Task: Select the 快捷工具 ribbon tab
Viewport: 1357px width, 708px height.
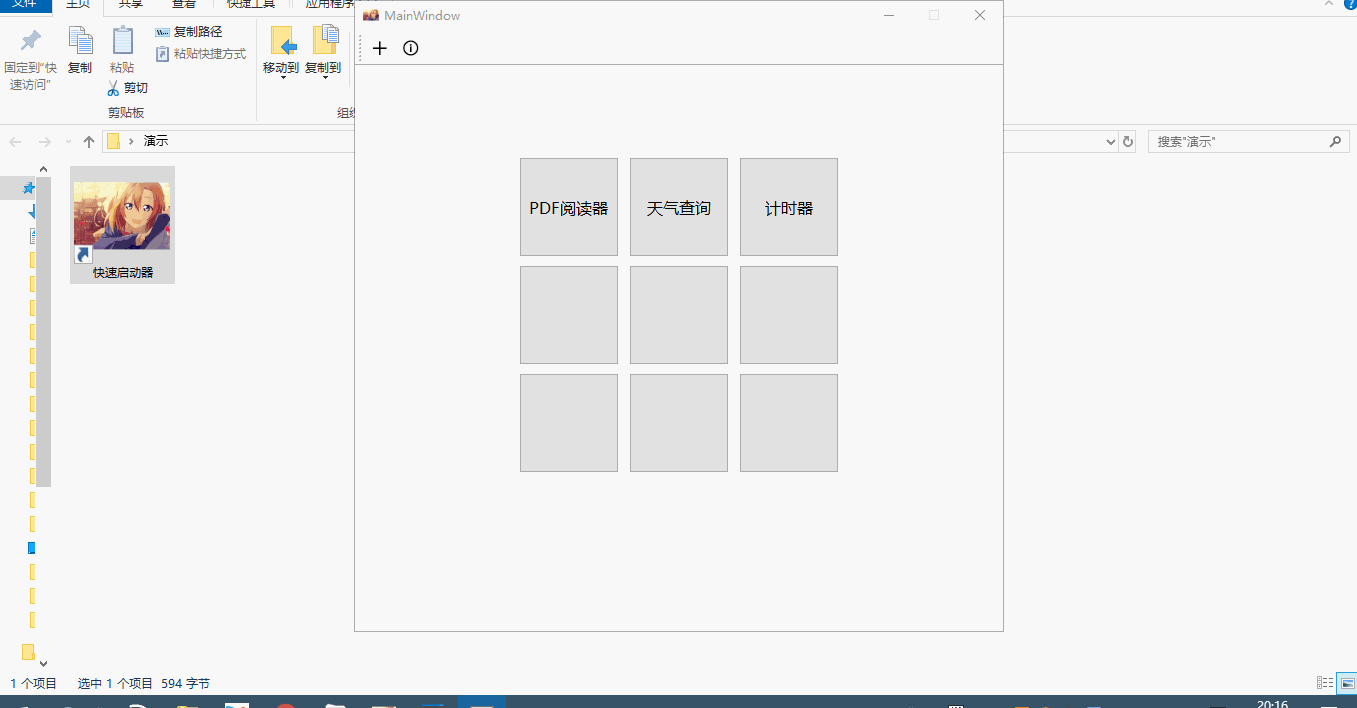Action: click(x=251, y=4)
